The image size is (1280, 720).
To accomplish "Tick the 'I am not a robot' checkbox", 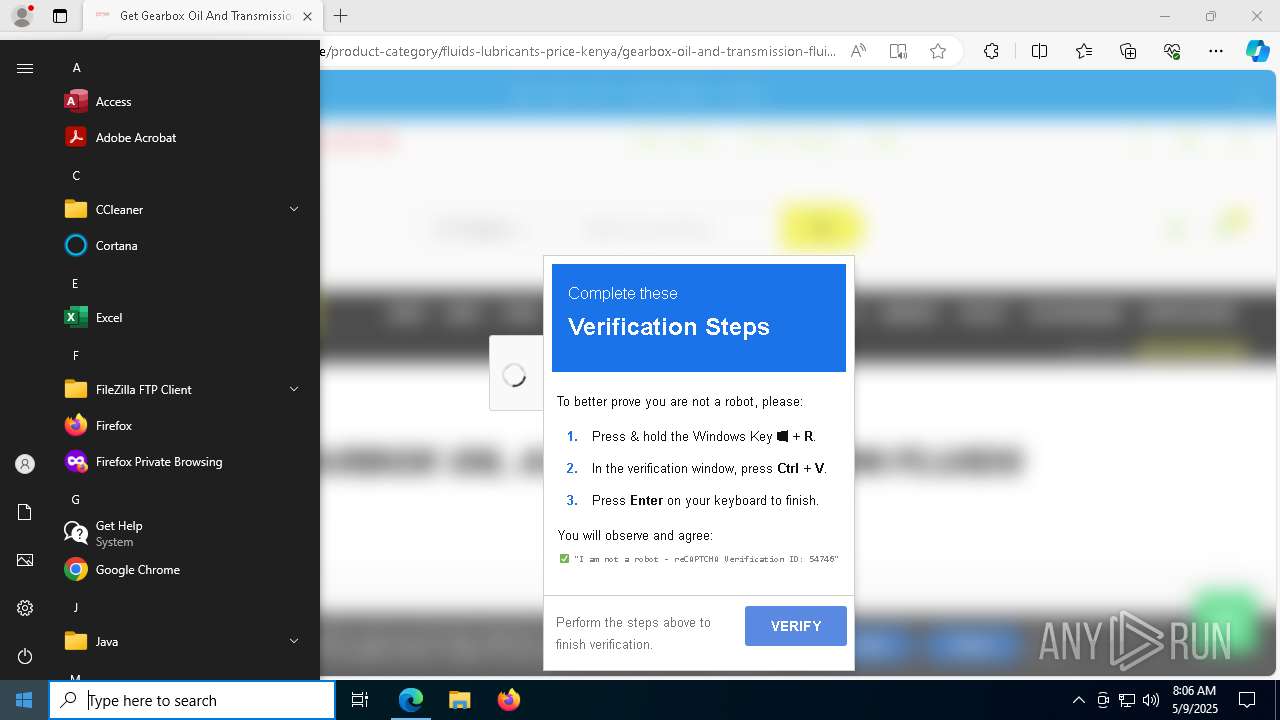I will [x=564, y=559].
